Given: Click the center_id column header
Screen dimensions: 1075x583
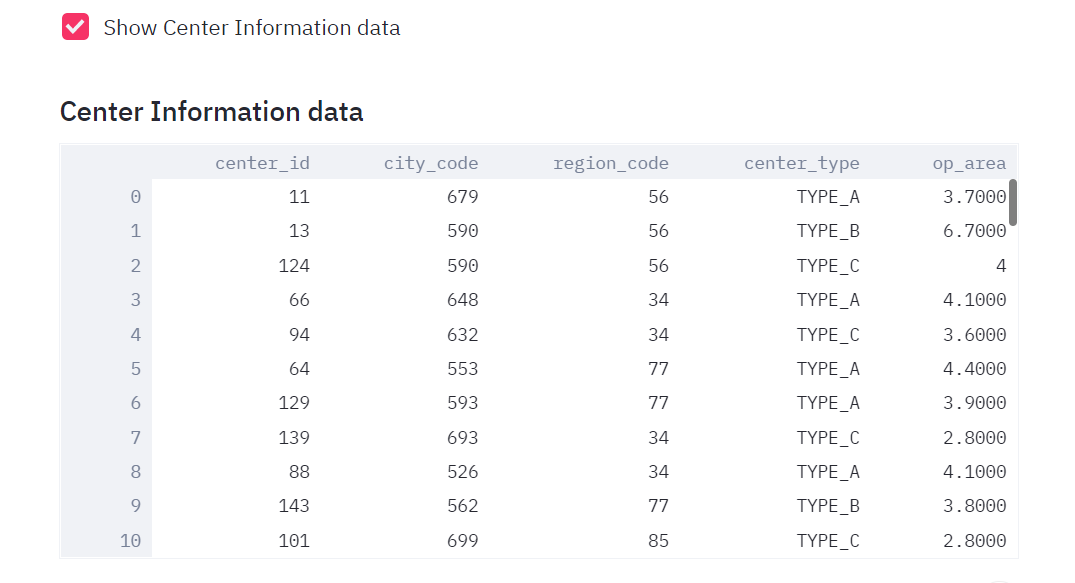Looking at the screenshot, I should [262, 163].
